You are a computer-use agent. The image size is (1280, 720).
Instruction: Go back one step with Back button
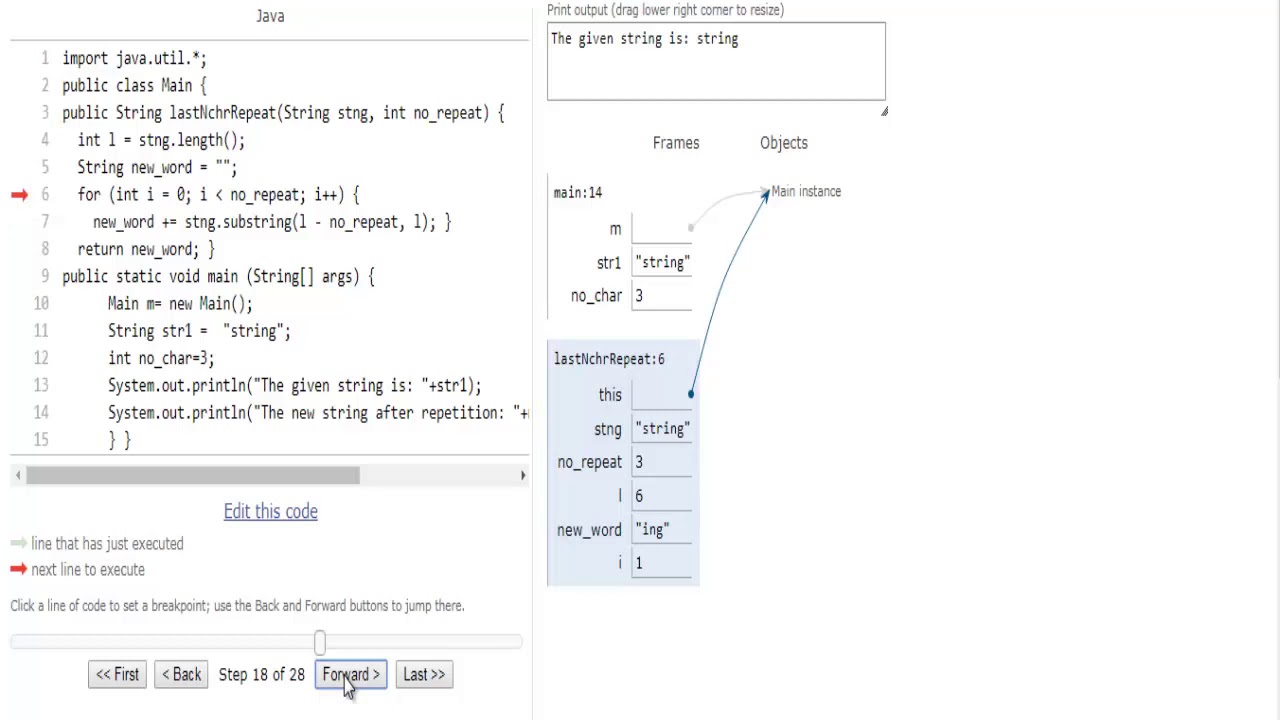(x=181, y=674)
